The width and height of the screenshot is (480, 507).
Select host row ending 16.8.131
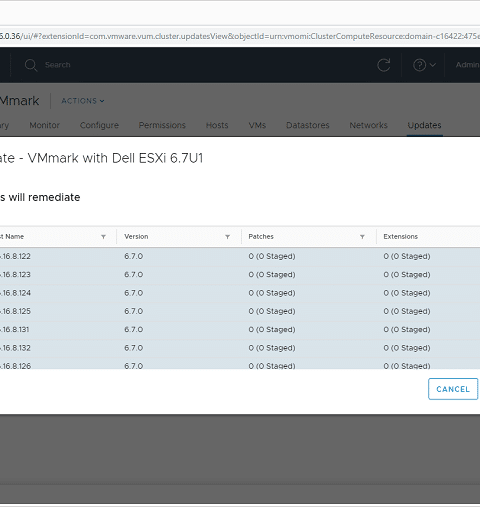tap(240, 330)
